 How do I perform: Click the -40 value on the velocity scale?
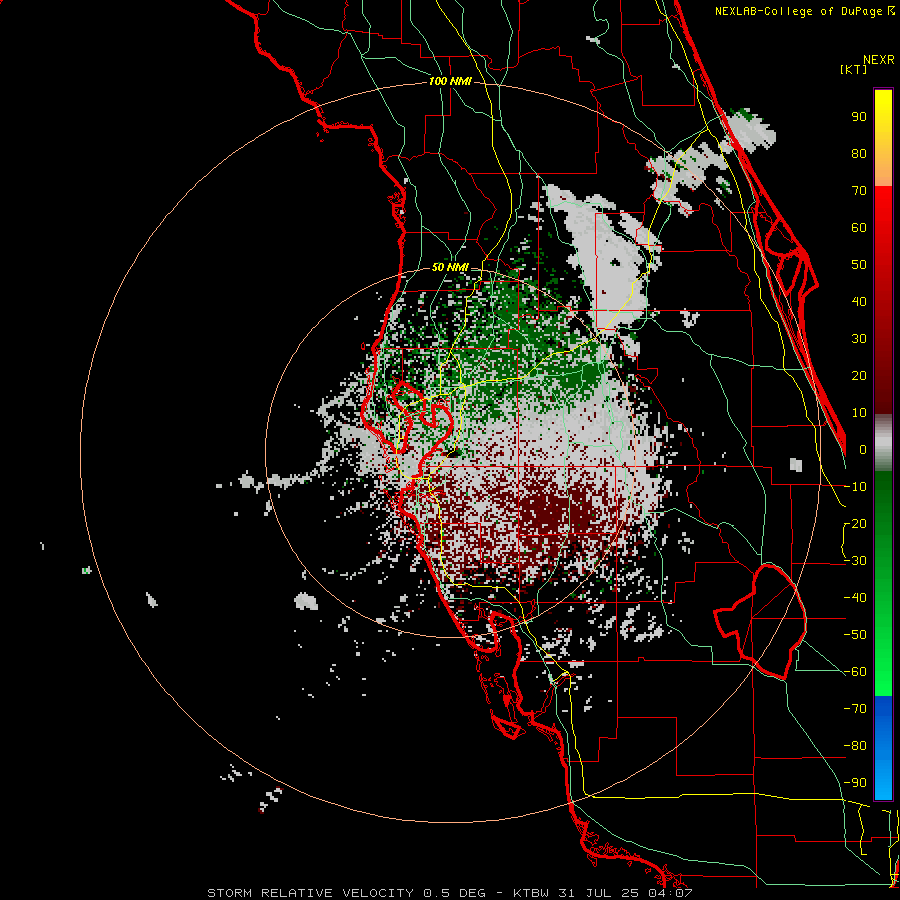(855, 598)
